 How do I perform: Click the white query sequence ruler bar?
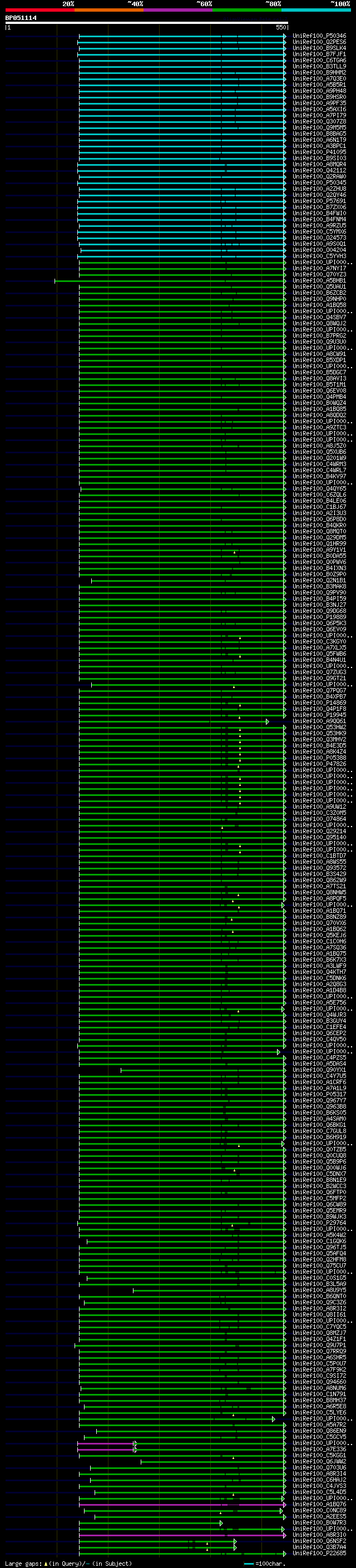[x=146, y=23]
